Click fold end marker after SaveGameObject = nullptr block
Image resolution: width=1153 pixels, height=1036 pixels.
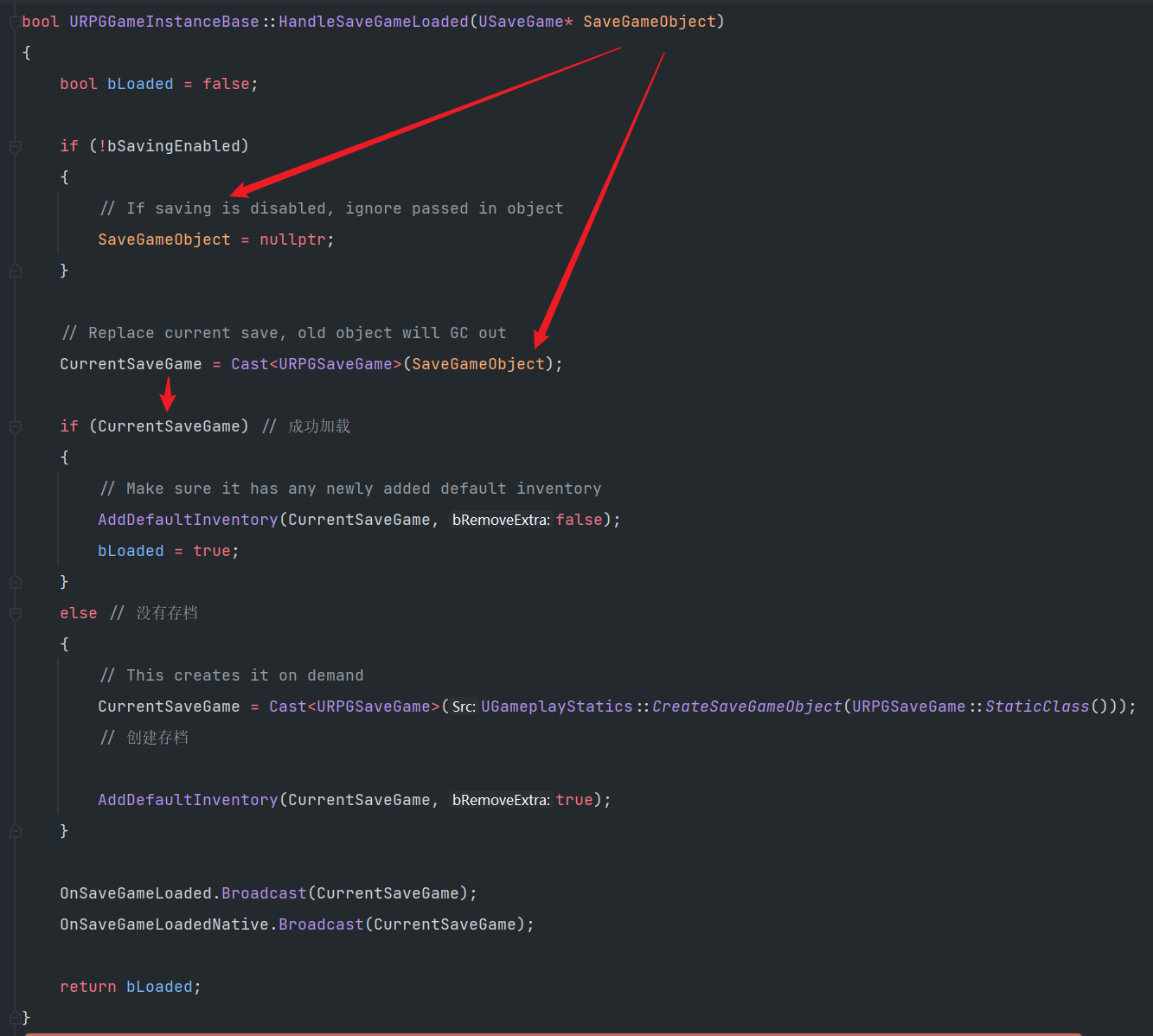pos(15,271)
